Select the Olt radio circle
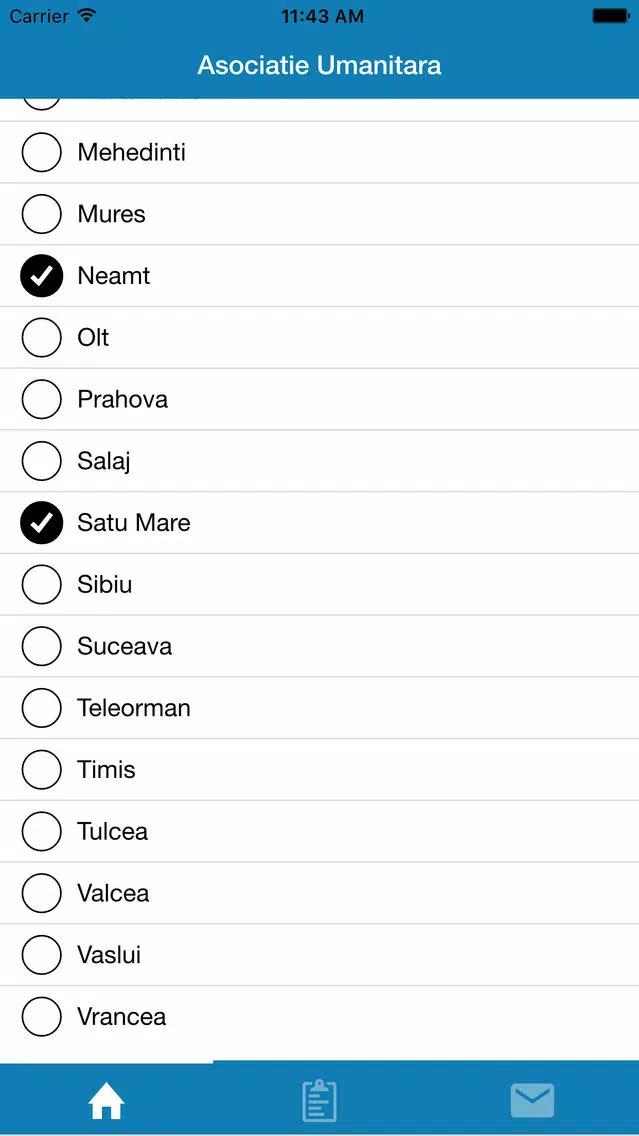This screenshot has width=639, height=1136. pyautogui.click(x=41, y=338)
